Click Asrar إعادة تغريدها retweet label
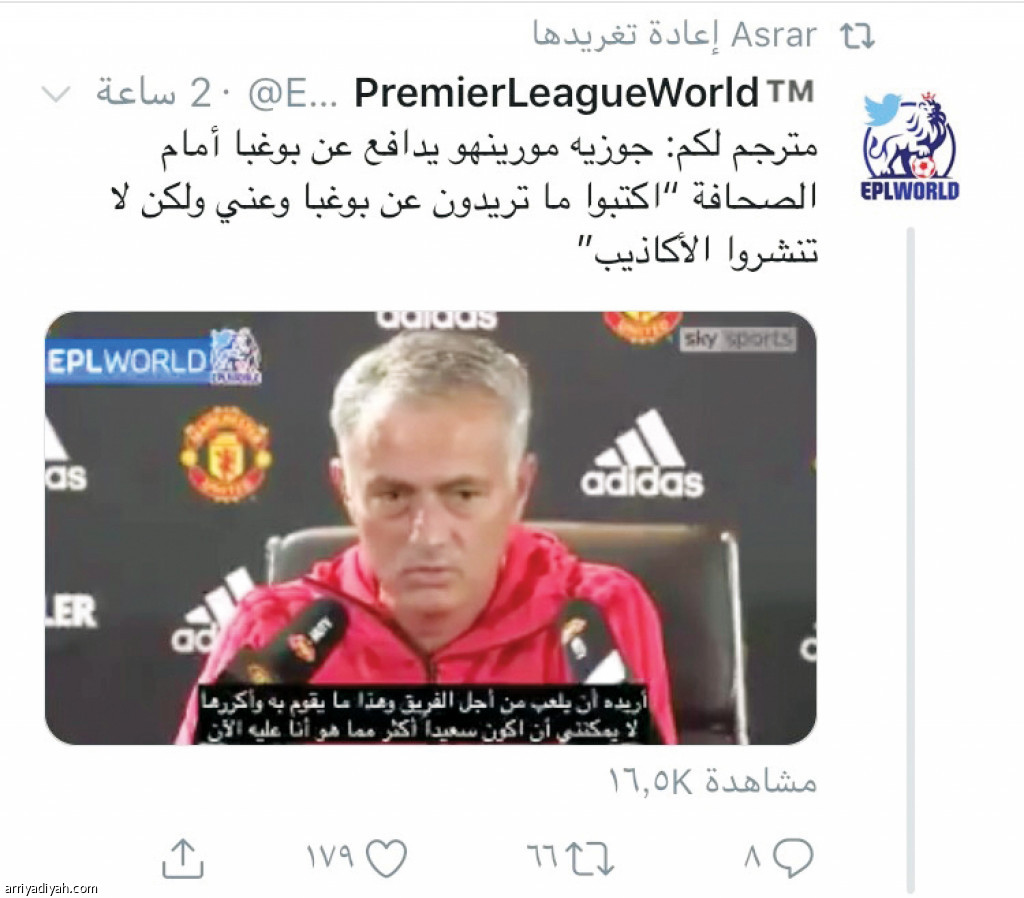Screen dimensions: 1024x898 point(675,35)
